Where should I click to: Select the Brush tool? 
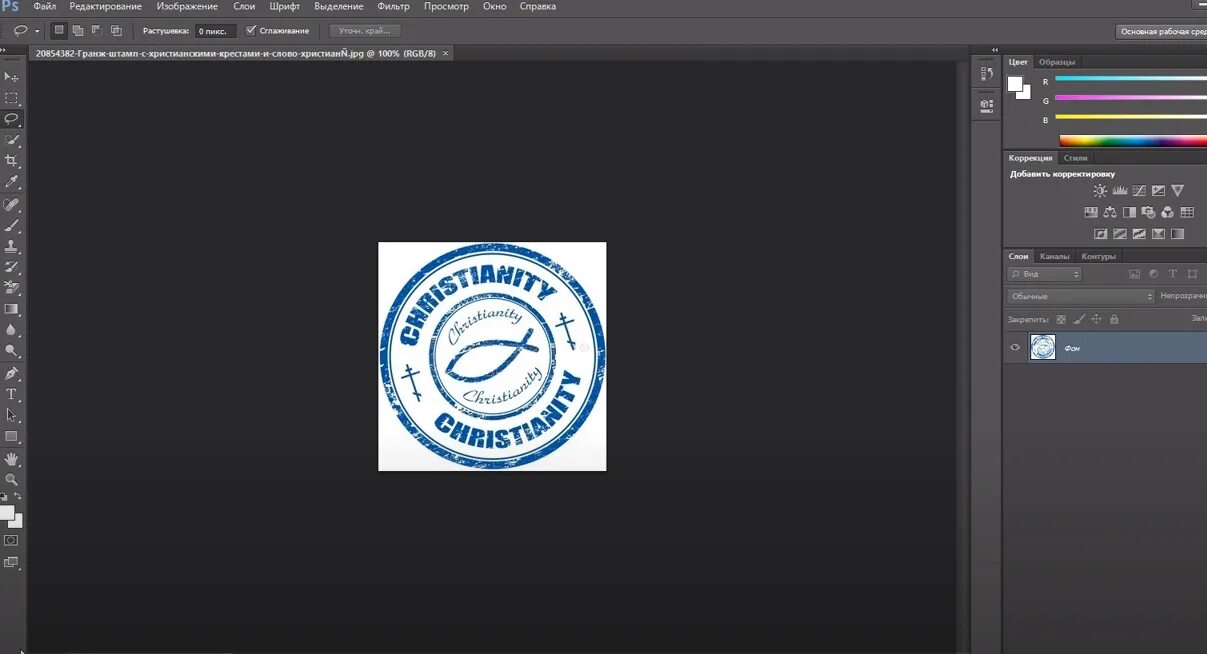[x=12, y=225]
